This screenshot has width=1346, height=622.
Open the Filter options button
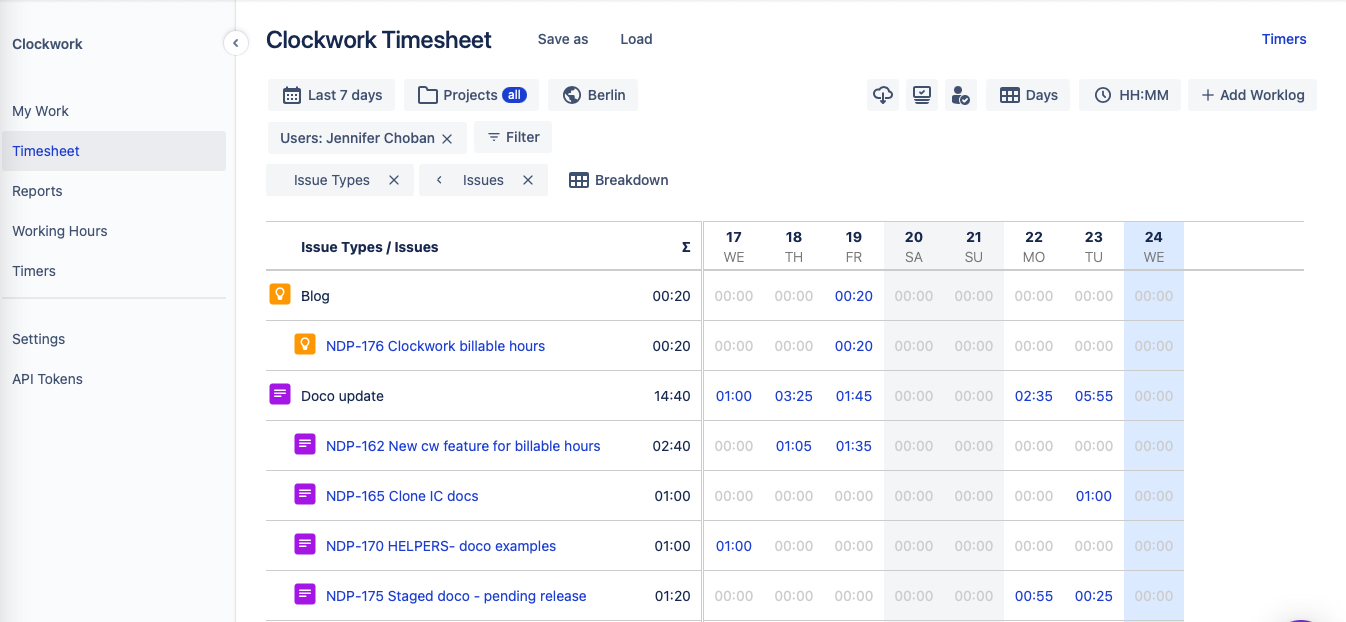[513, 137]
